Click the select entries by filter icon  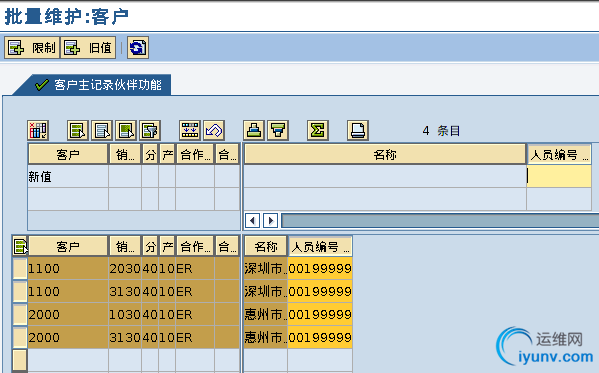pos(150,130)
